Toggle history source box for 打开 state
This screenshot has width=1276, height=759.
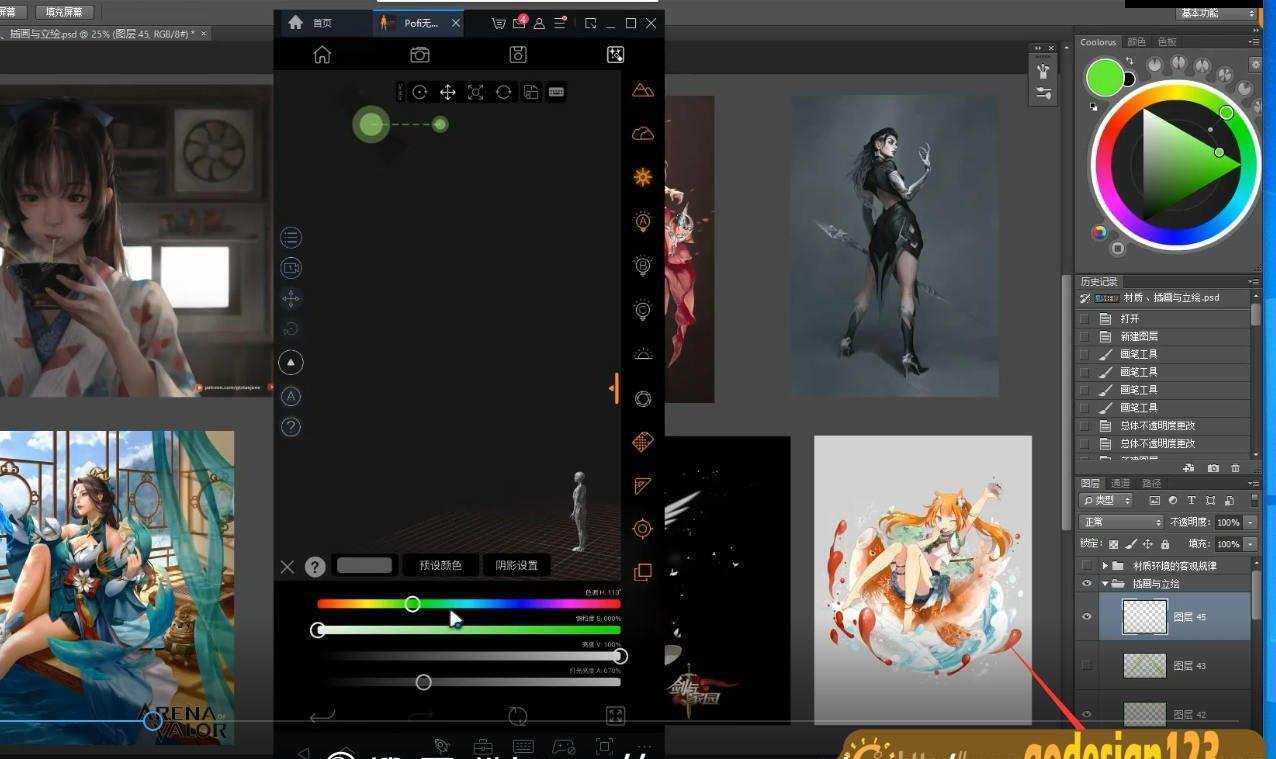[1085, 318]
